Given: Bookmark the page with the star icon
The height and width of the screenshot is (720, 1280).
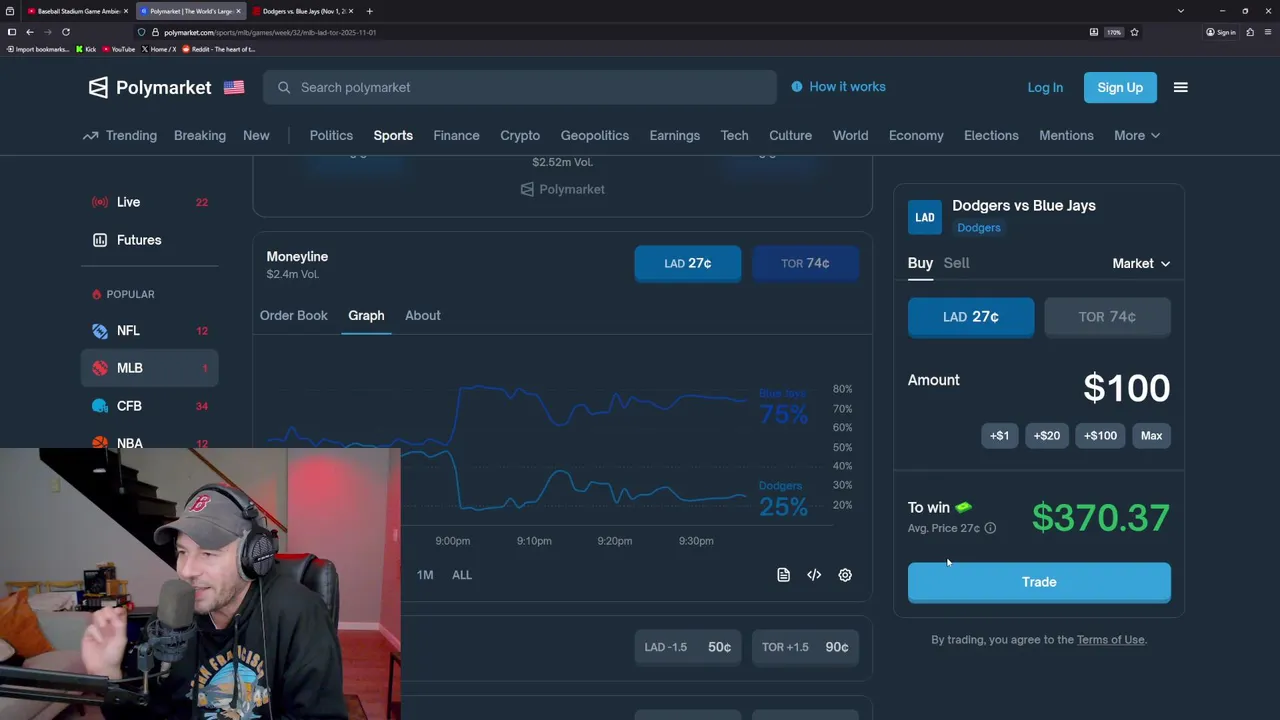Looking at the screenshot, I should point(1134,32).
